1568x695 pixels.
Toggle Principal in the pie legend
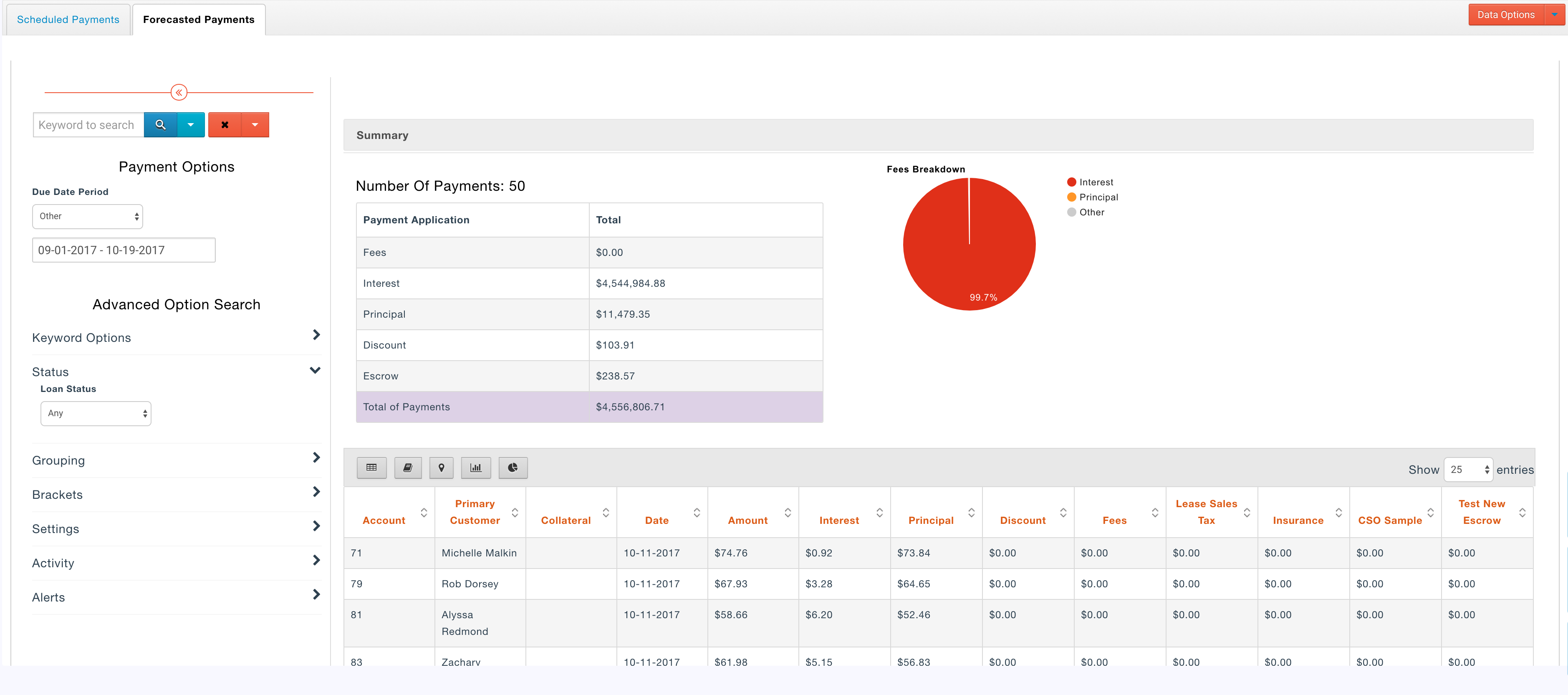click(1092, 197)
